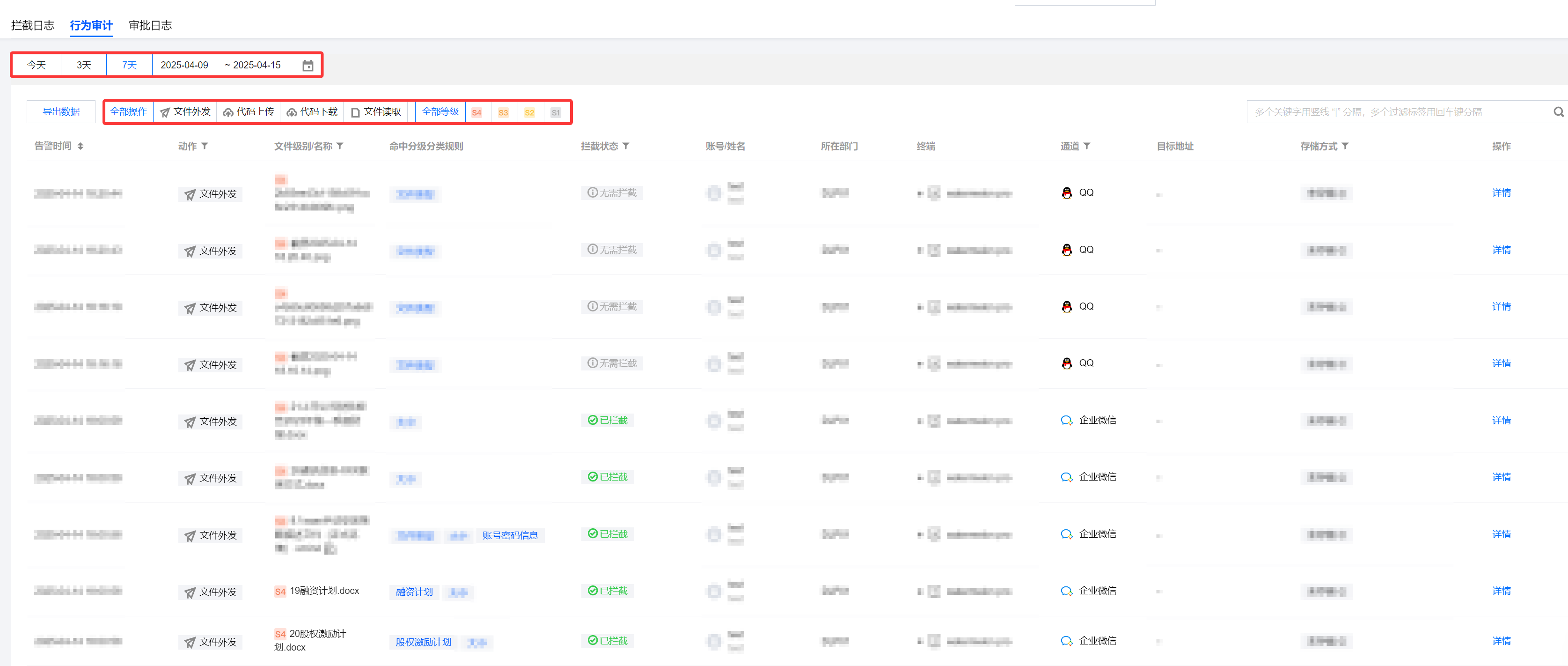Filter by 代码上传 cloud upload icon
Image resolution: width=1568 pixels, height=666 pixels.
(228, 113)
